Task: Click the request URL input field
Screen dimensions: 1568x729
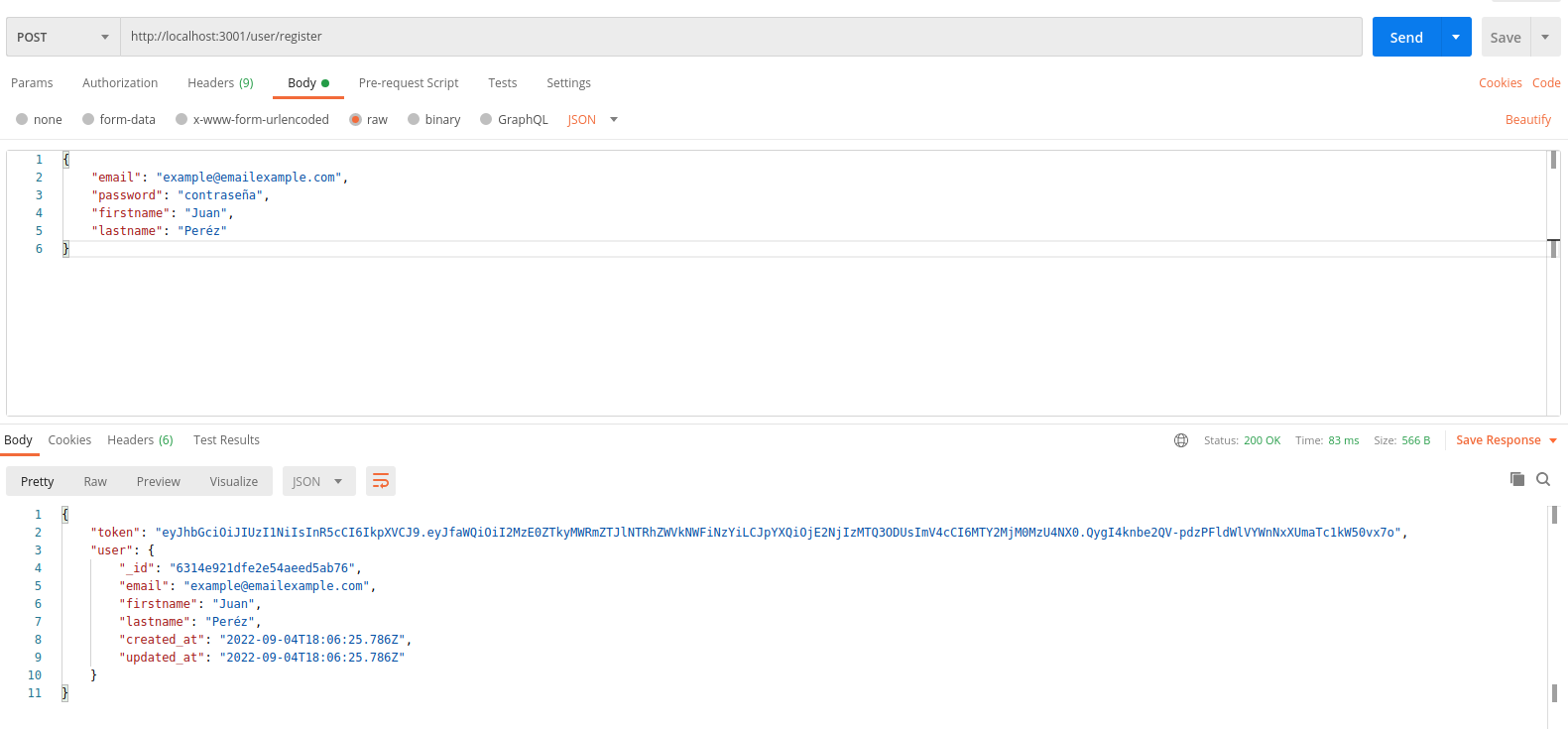Action: [x=740, y=37]
